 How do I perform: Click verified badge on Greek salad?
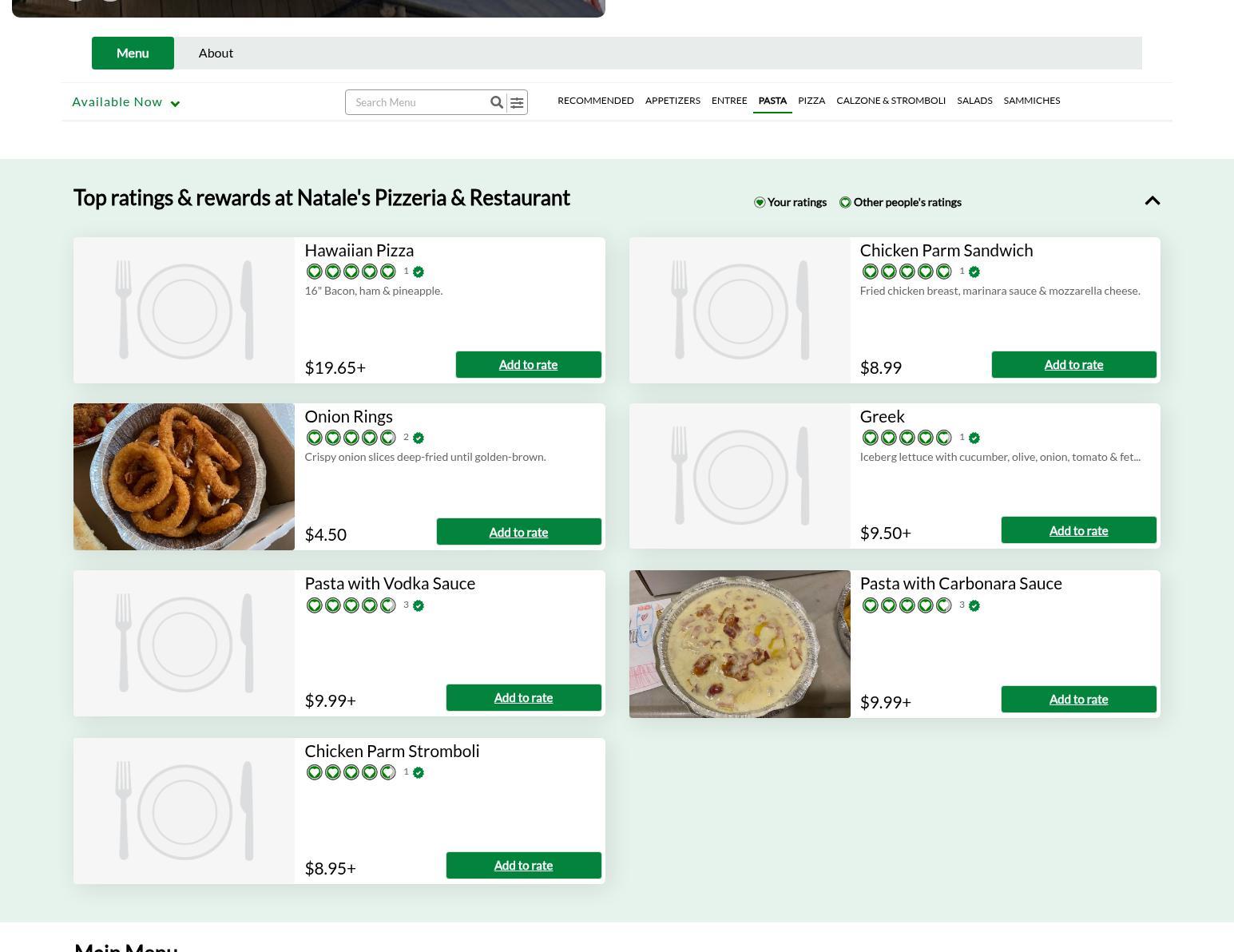point(974,438)
